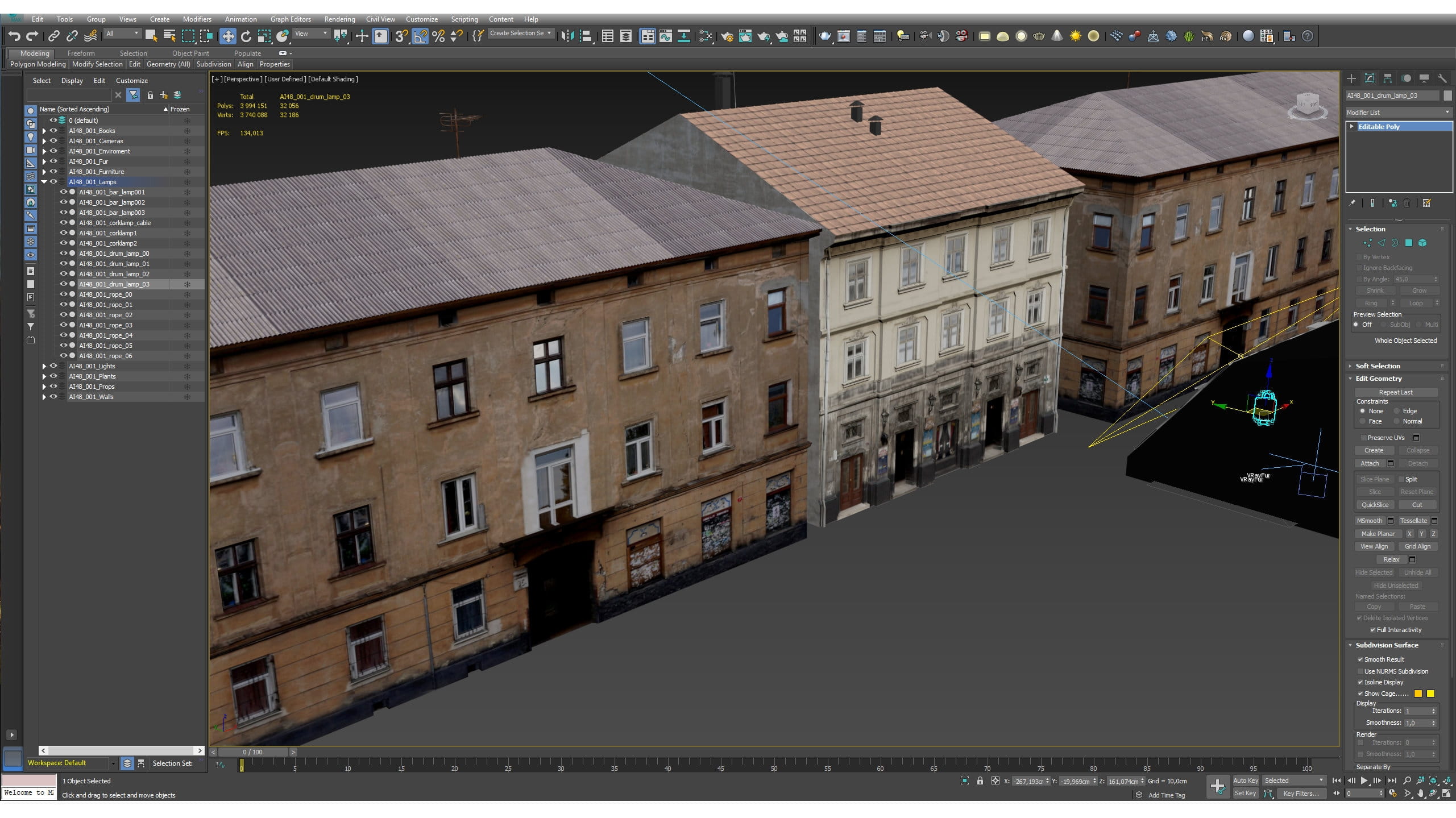Image resolution: width=1456 pixels, height=818 pixels.
Task: Hide the AI48_001_Books layer with eye icon
Action: click(54, 131)
